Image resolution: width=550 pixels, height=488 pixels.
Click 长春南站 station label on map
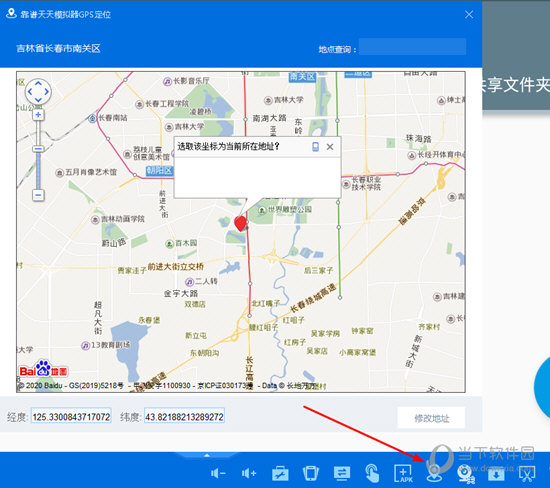pyautogui.click(x=113, y=118)
